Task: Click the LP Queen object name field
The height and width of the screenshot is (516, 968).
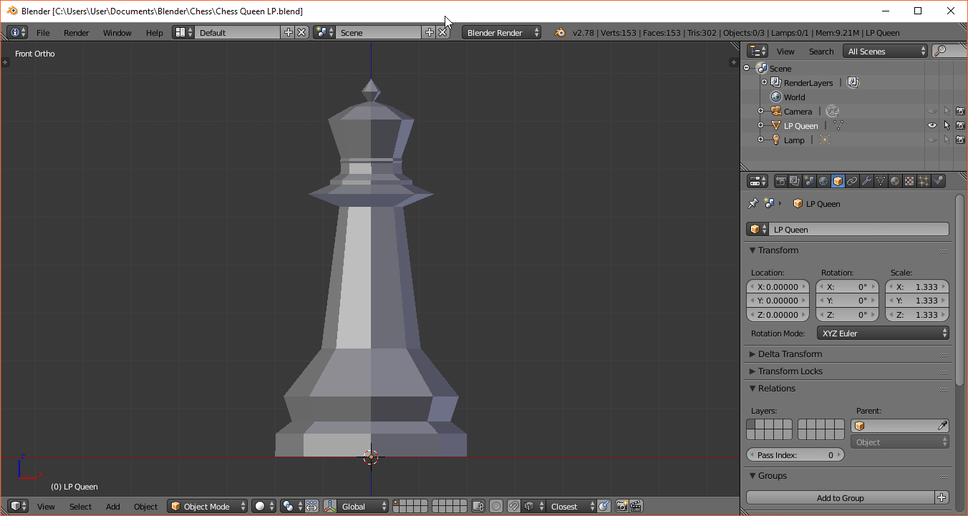Action: pyautogui.click(x=857, y=229)
